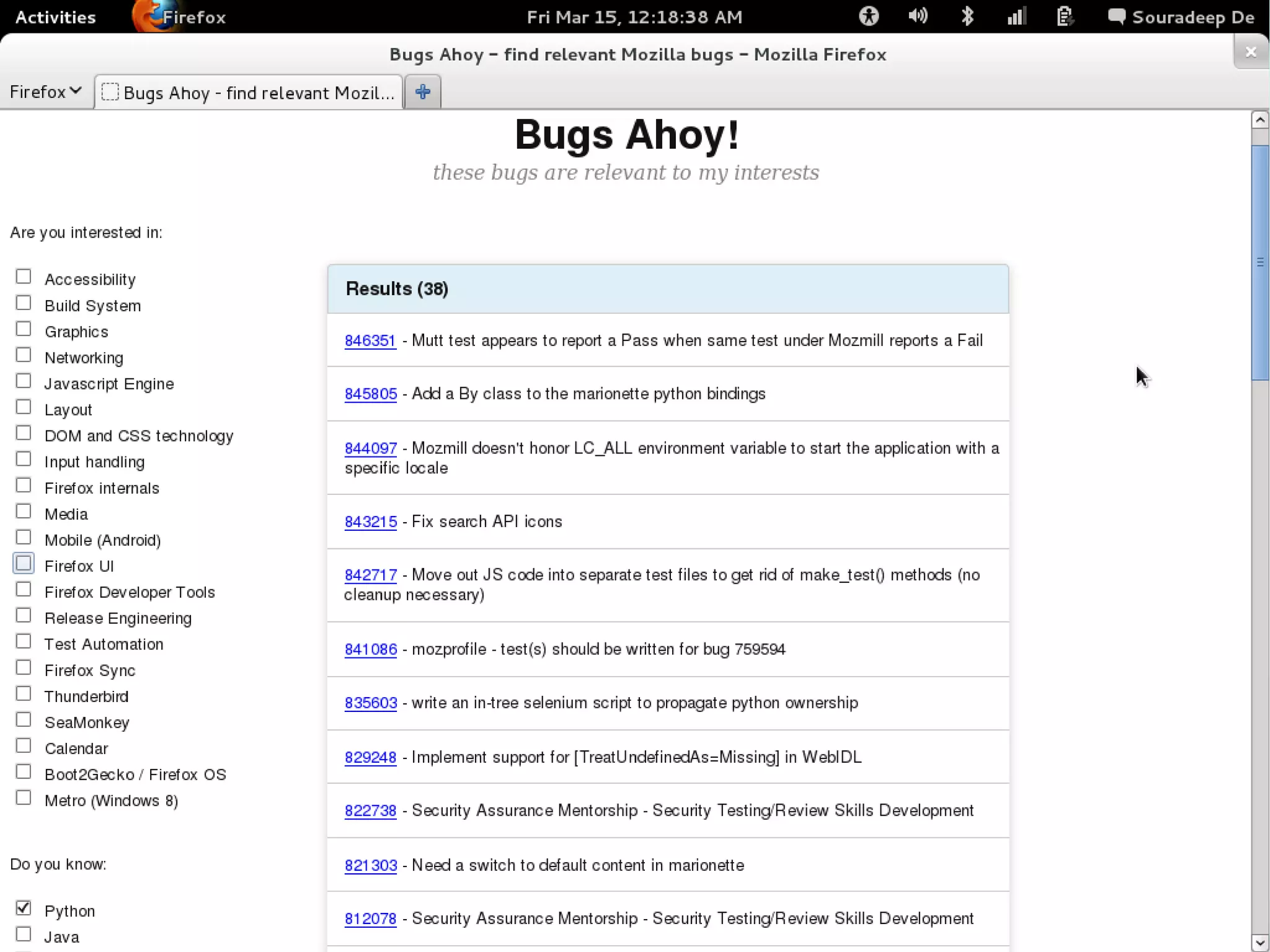Open the clock calendar dropdown
This screenshot has width=1270, height=952.
(634, 17)
